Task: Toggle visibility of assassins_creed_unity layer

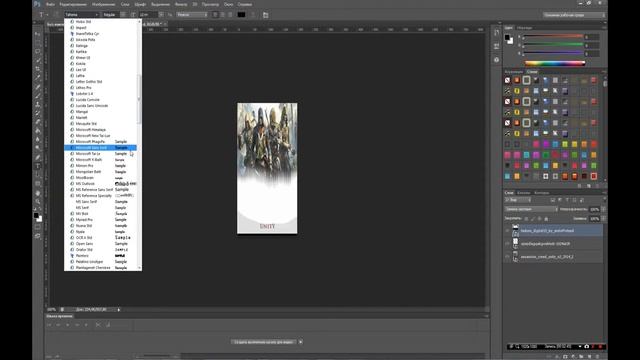Action: click(507, 257)
